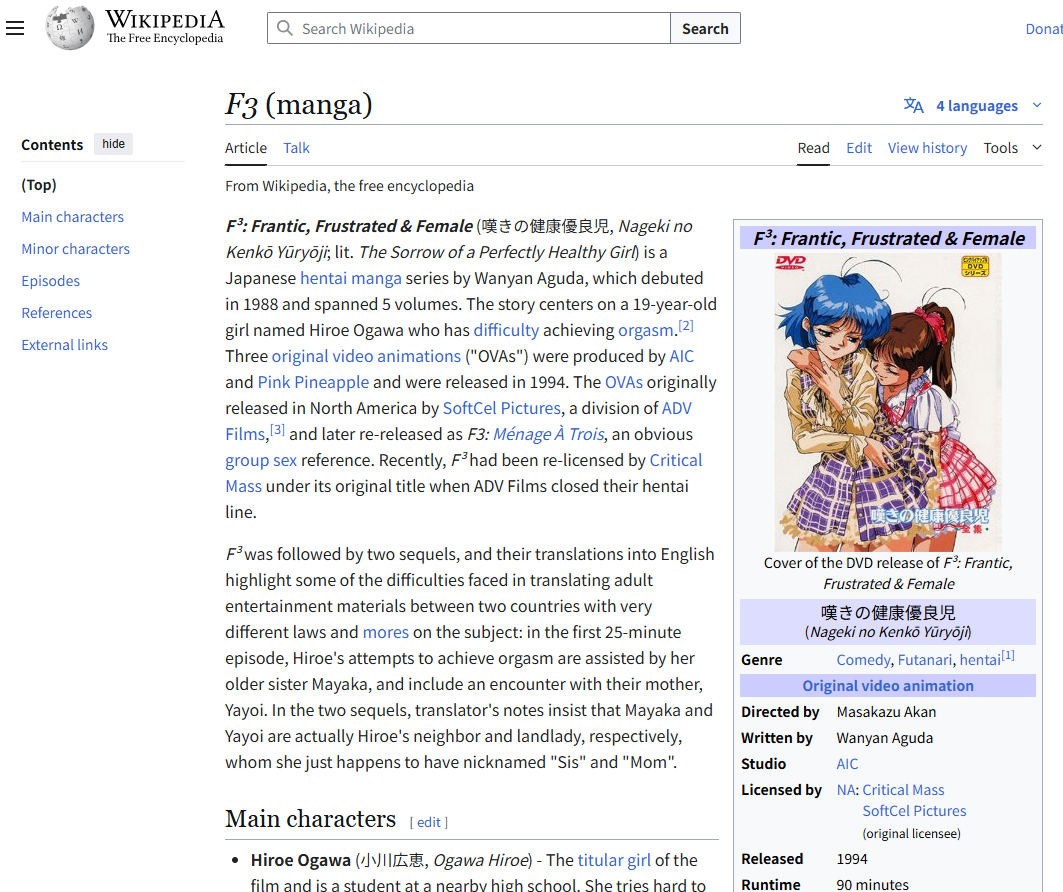
Task: Open the AIC studio link in infobox
Action: (x=847, y=764)
